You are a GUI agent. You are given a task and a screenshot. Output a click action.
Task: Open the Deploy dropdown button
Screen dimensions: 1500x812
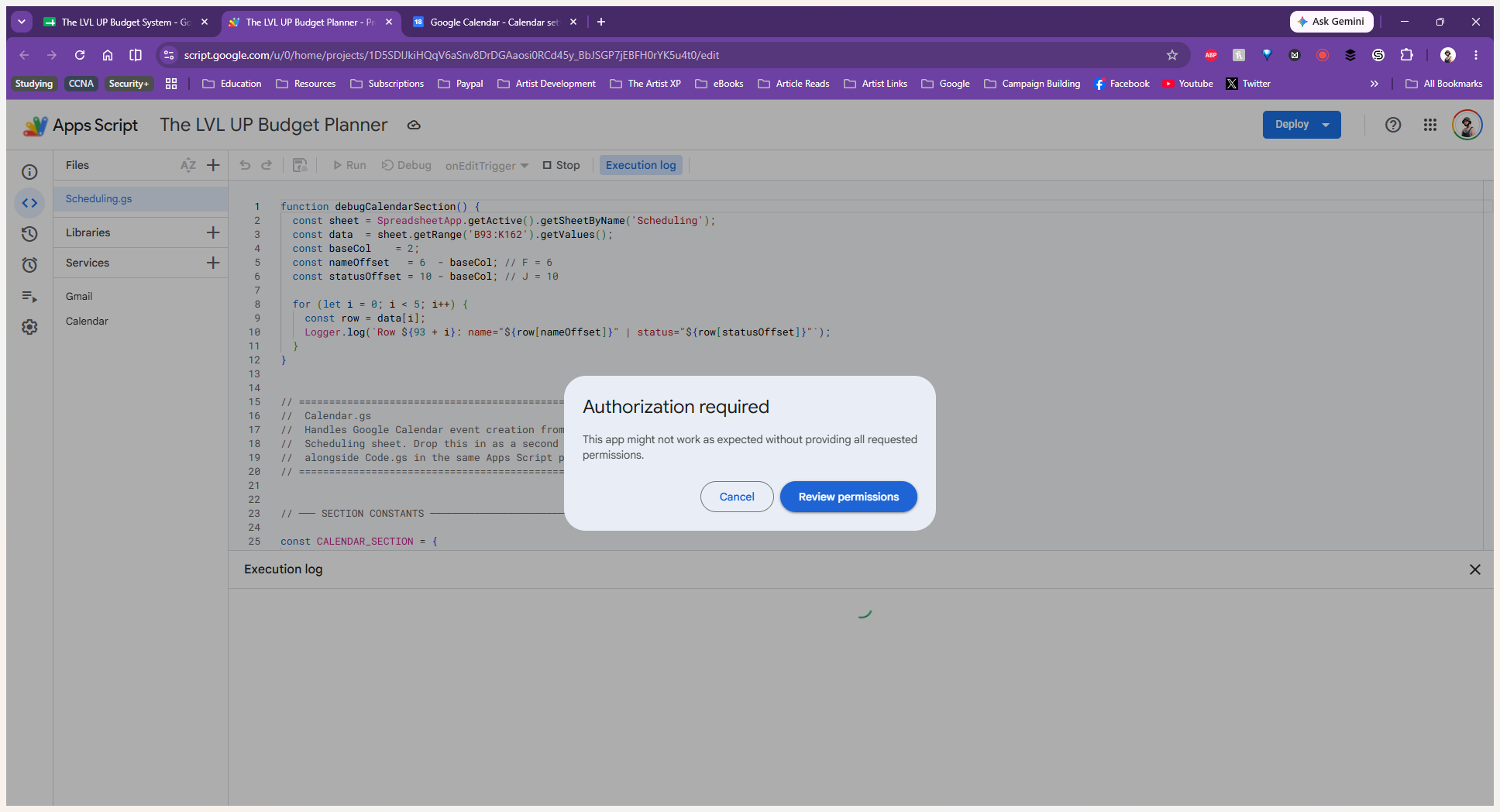(x=1302, y=125)
